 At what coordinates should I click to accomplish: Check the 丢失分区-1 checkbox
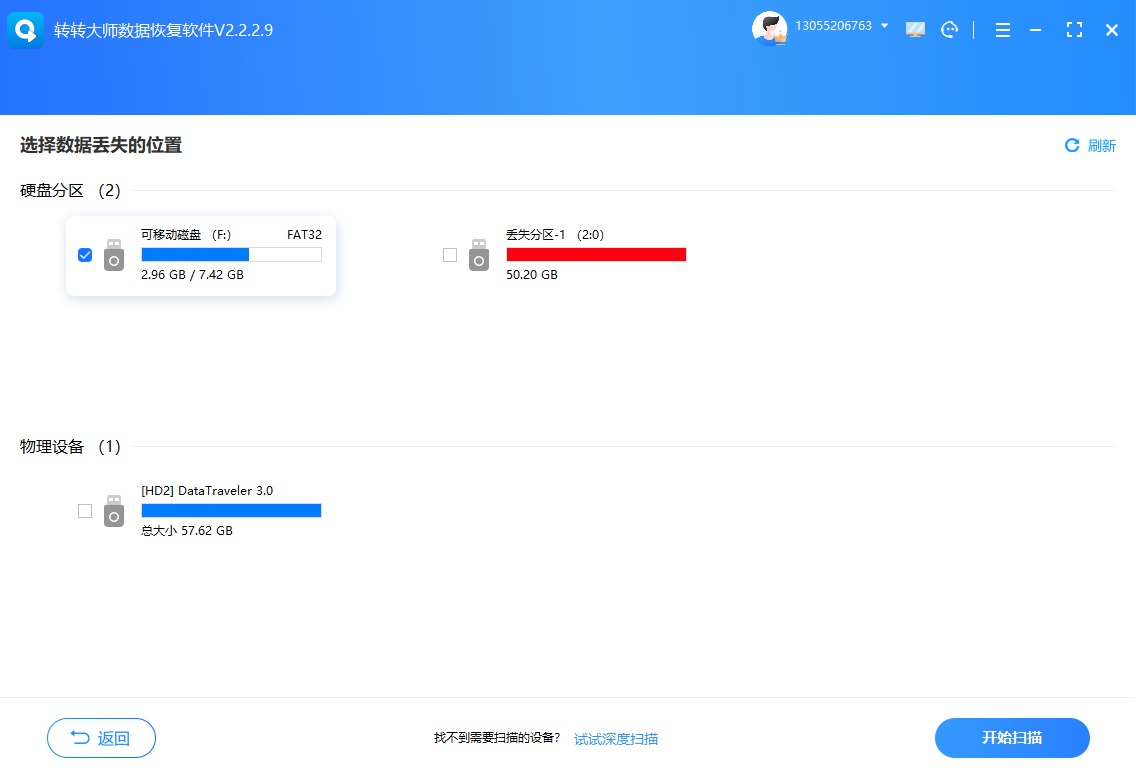(450, 255)
